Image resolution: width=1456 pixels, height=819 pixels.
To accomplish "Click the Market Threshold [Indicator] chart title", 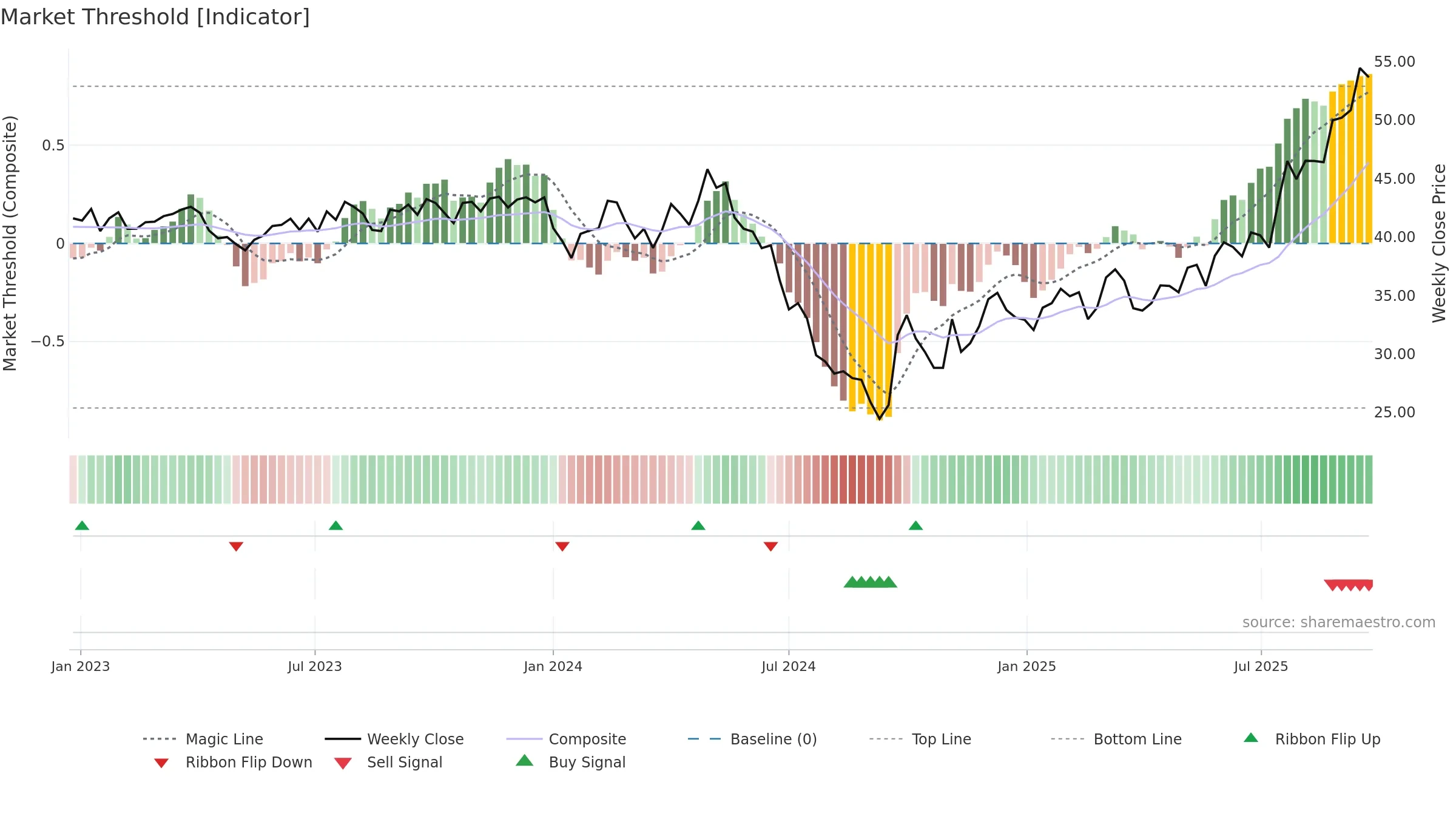I will 155,17.
